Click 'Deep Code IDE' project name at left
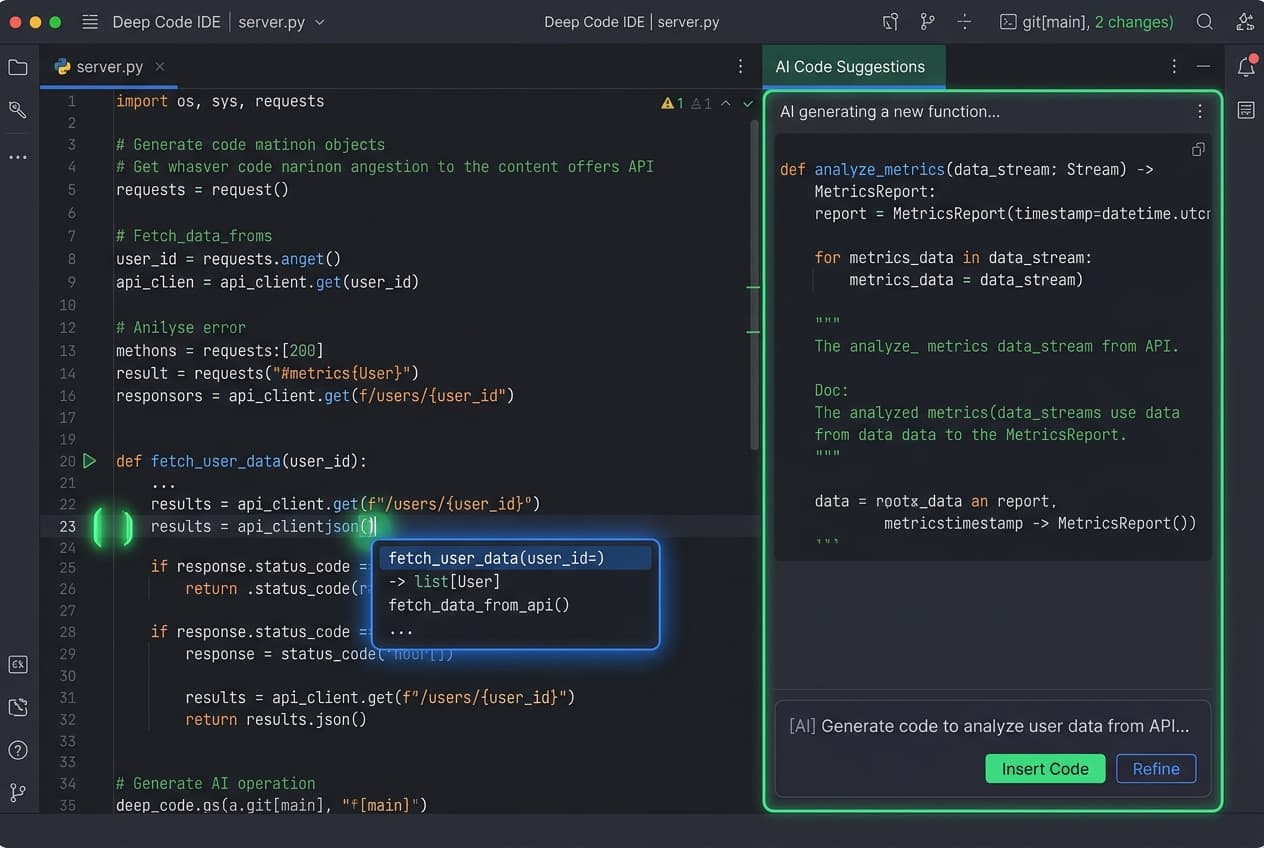Viewport: 1264px width, 848px height. click(x=165, y=22)
